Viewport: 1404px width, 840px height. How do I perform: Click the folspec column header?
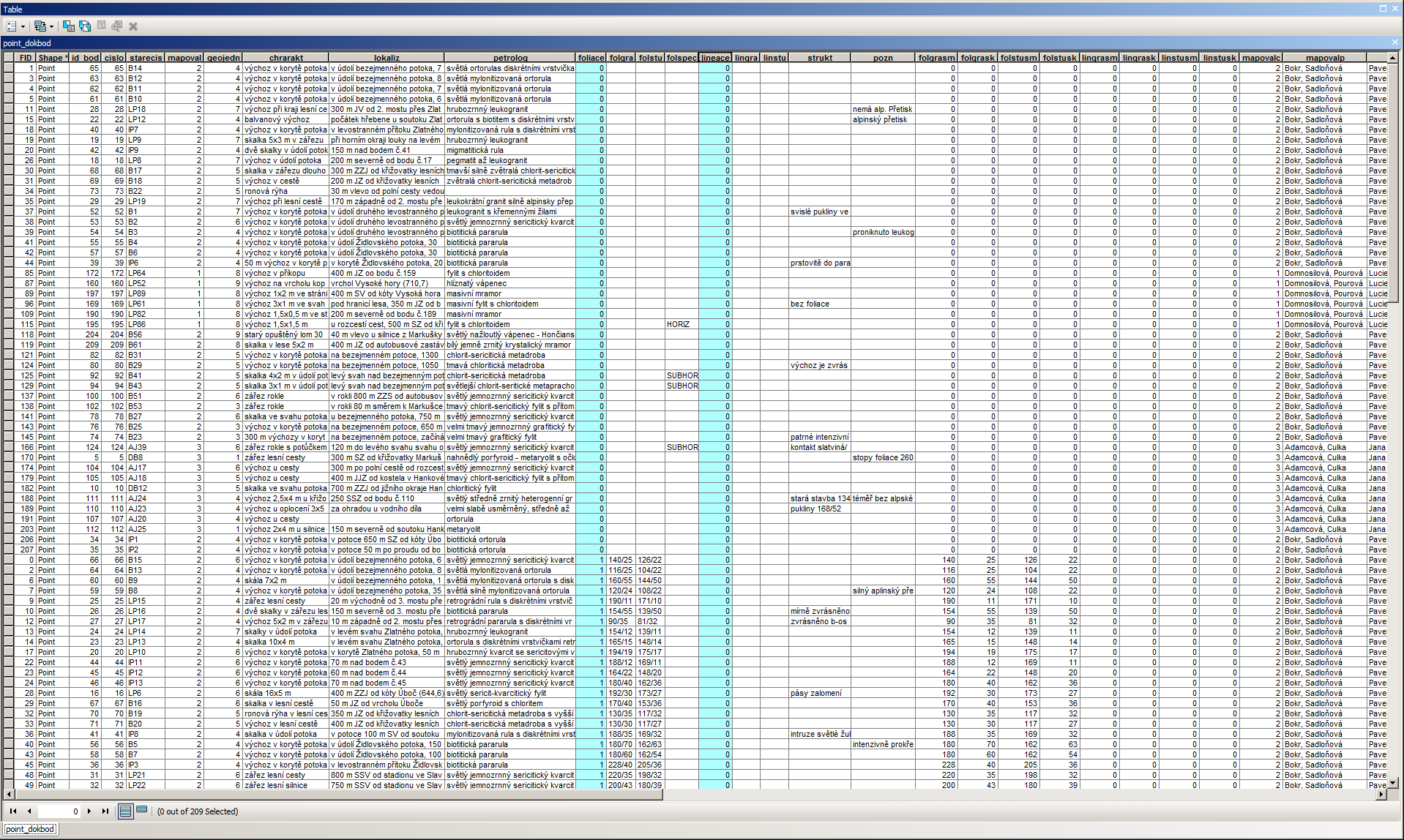tap(682, 58)
